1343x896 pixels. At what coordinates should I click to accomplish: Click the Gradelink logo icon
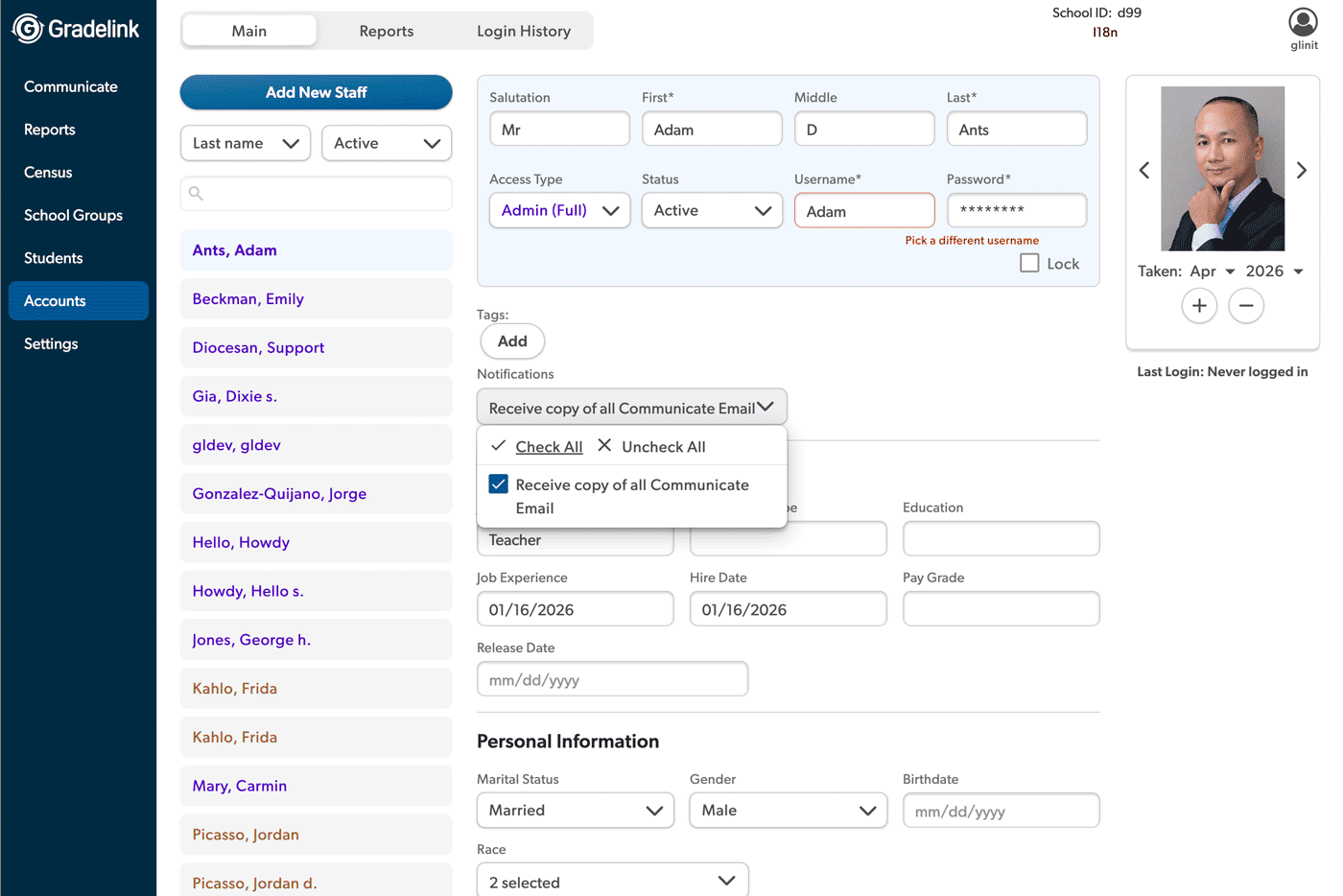click(x=27, y=29)
